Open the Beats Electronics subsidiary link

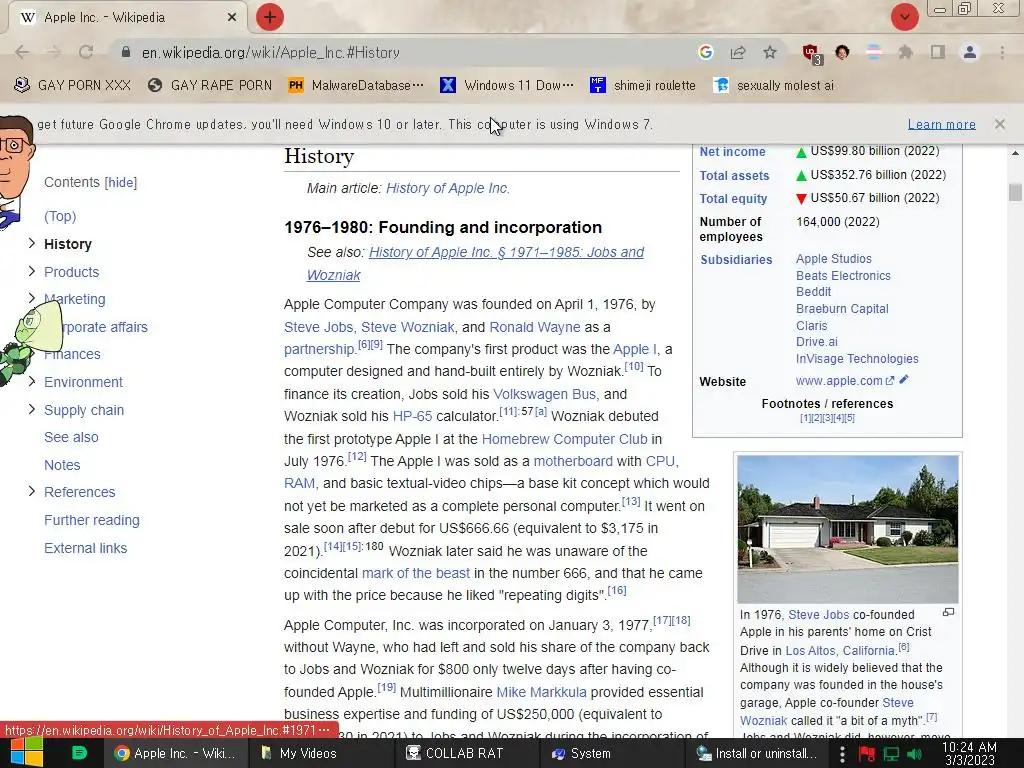[843, 276]
